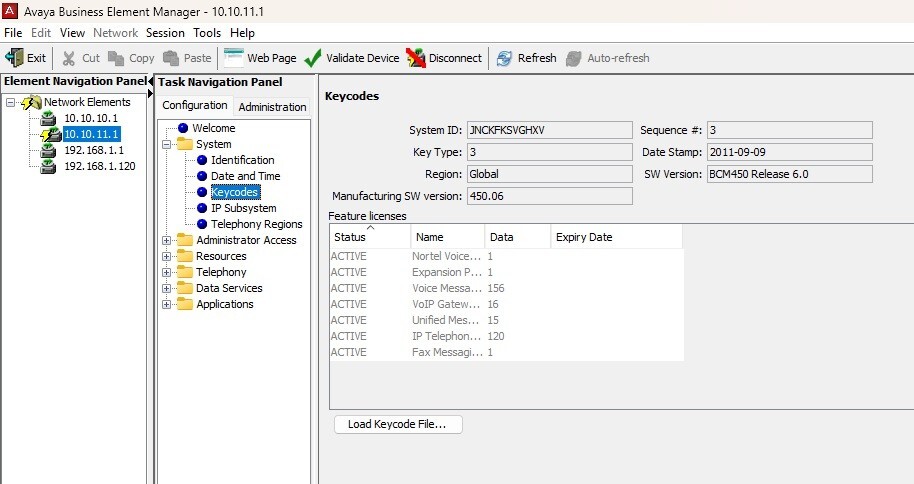
Task: Select the IP Telephon... license row
Action: [507, 336]
